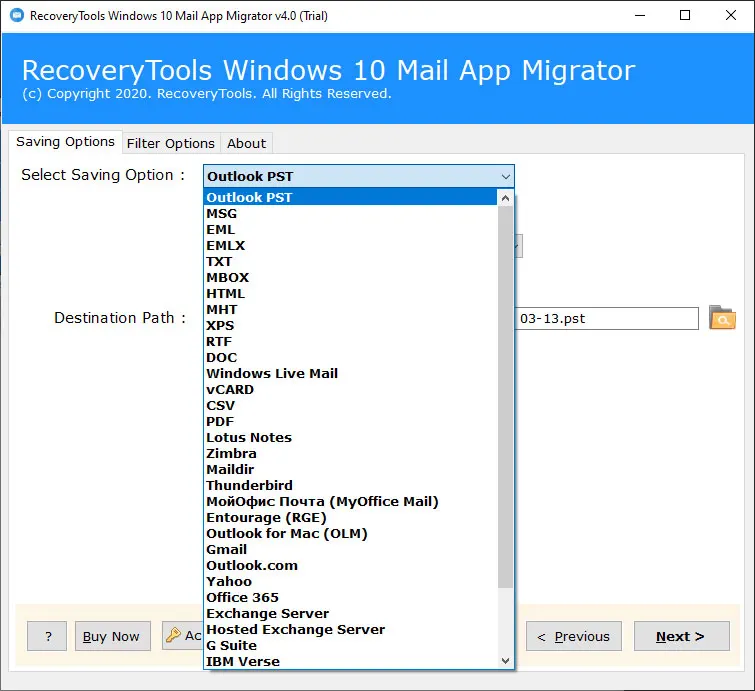Screen dimensions: 755x691
Task: Click the key icon on Activate button
Action: tap(173, 636)
